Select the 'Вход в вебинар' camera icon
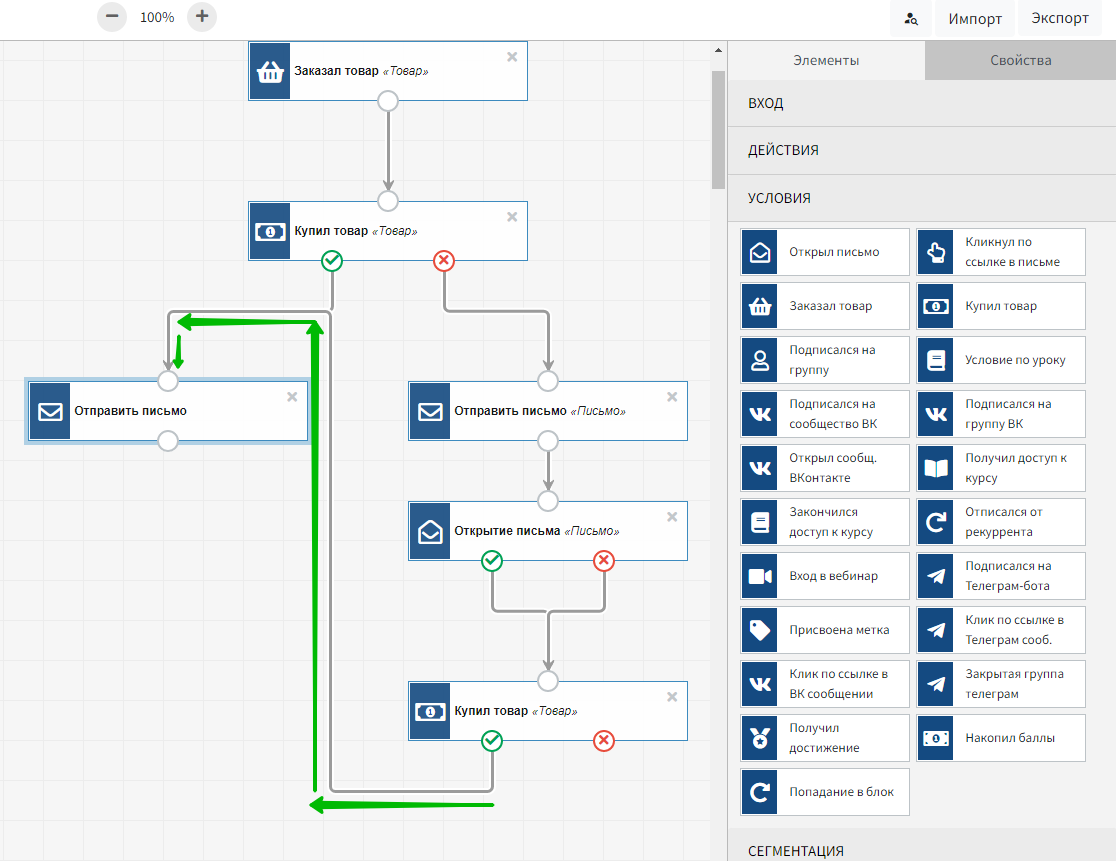This screenshot has height=861, width=1116. coord(760,576)
